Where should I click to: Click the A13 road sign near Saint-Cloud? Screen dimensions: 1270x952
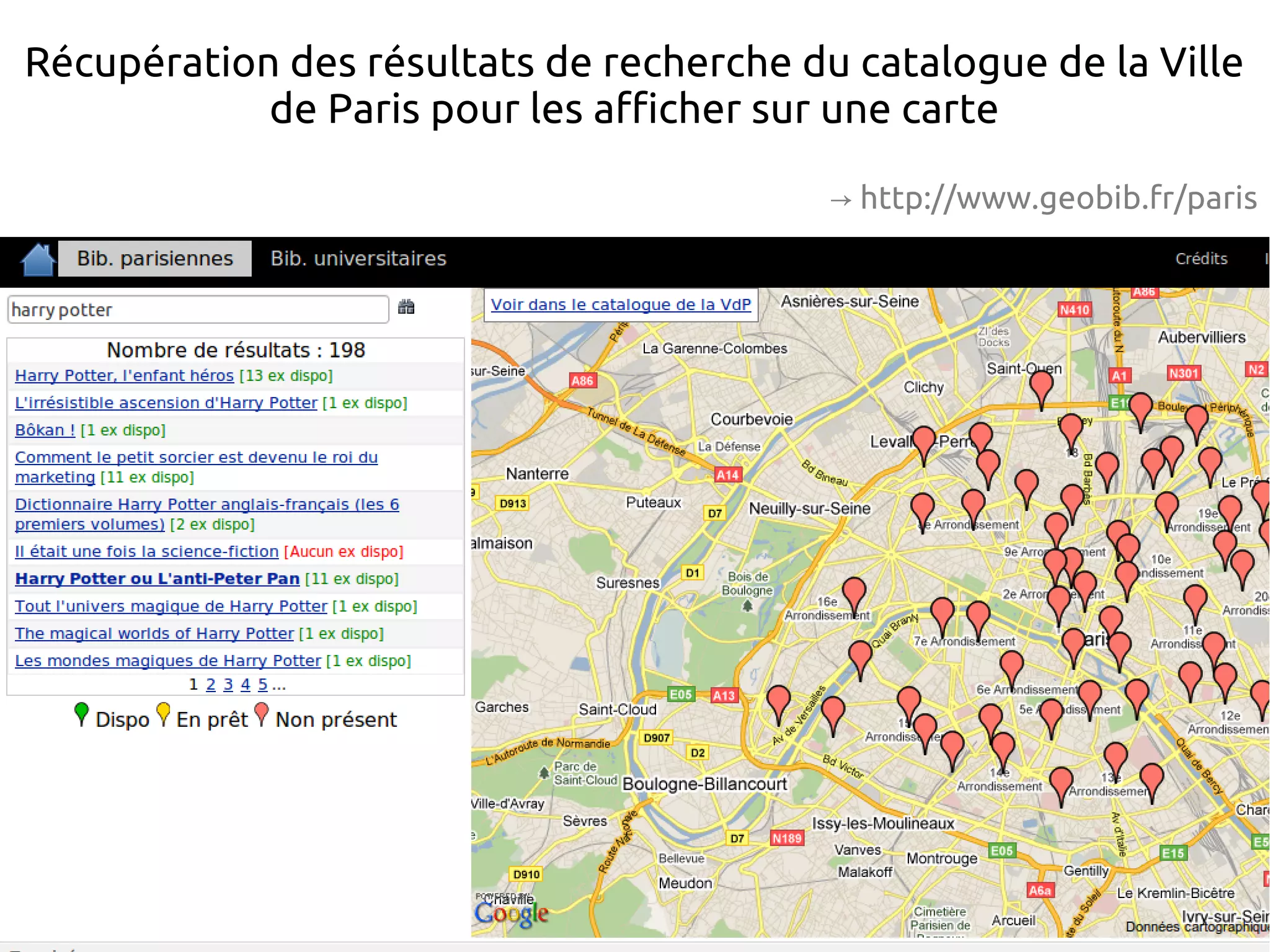[x=724, y=695]
